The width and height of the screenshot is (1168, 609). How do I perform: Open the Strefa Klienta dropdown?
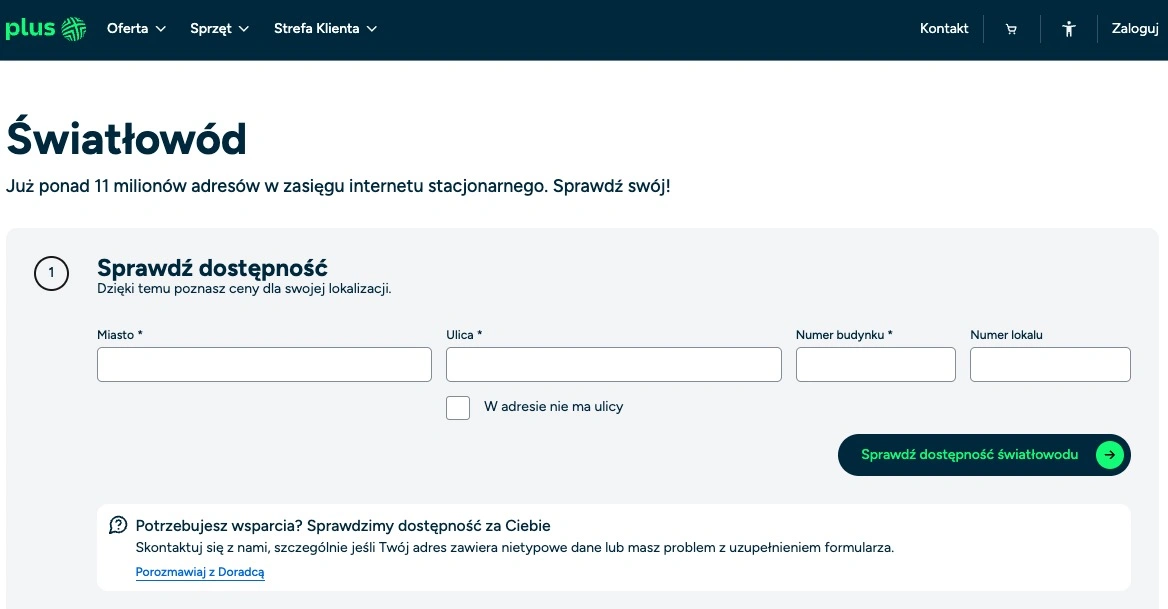(x=325, y=29)
